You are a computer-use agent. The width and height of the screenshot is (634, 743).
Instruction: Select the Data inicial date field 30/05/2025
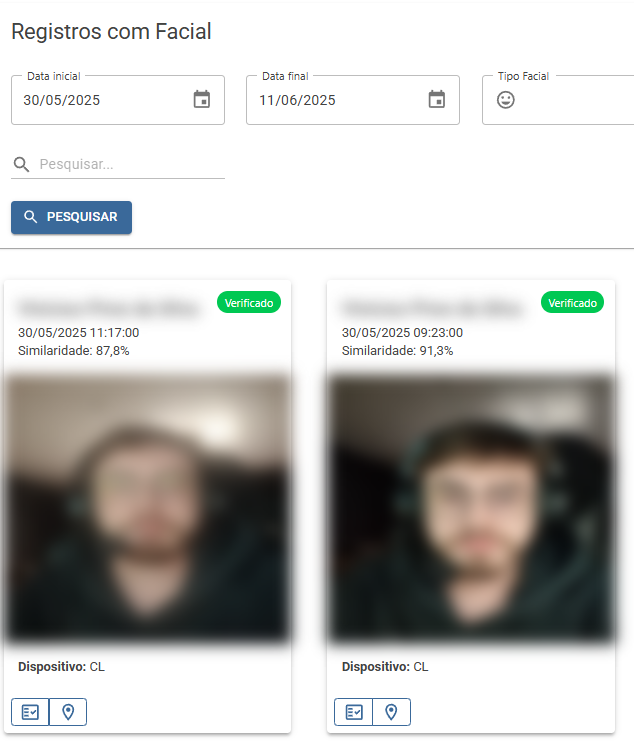[118, 100]
